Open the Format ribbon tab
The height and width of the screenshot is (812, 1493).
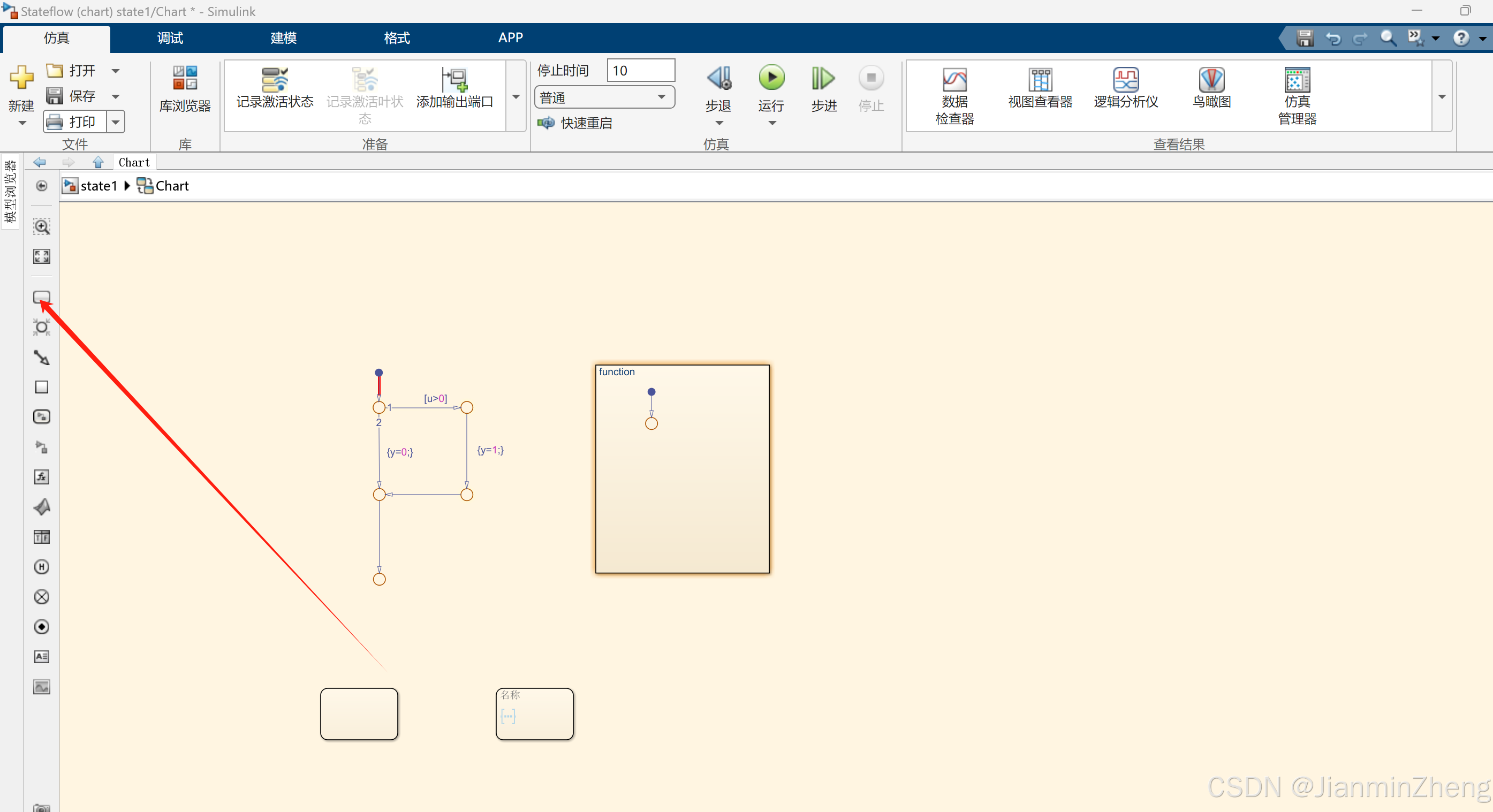coord(397,37)
